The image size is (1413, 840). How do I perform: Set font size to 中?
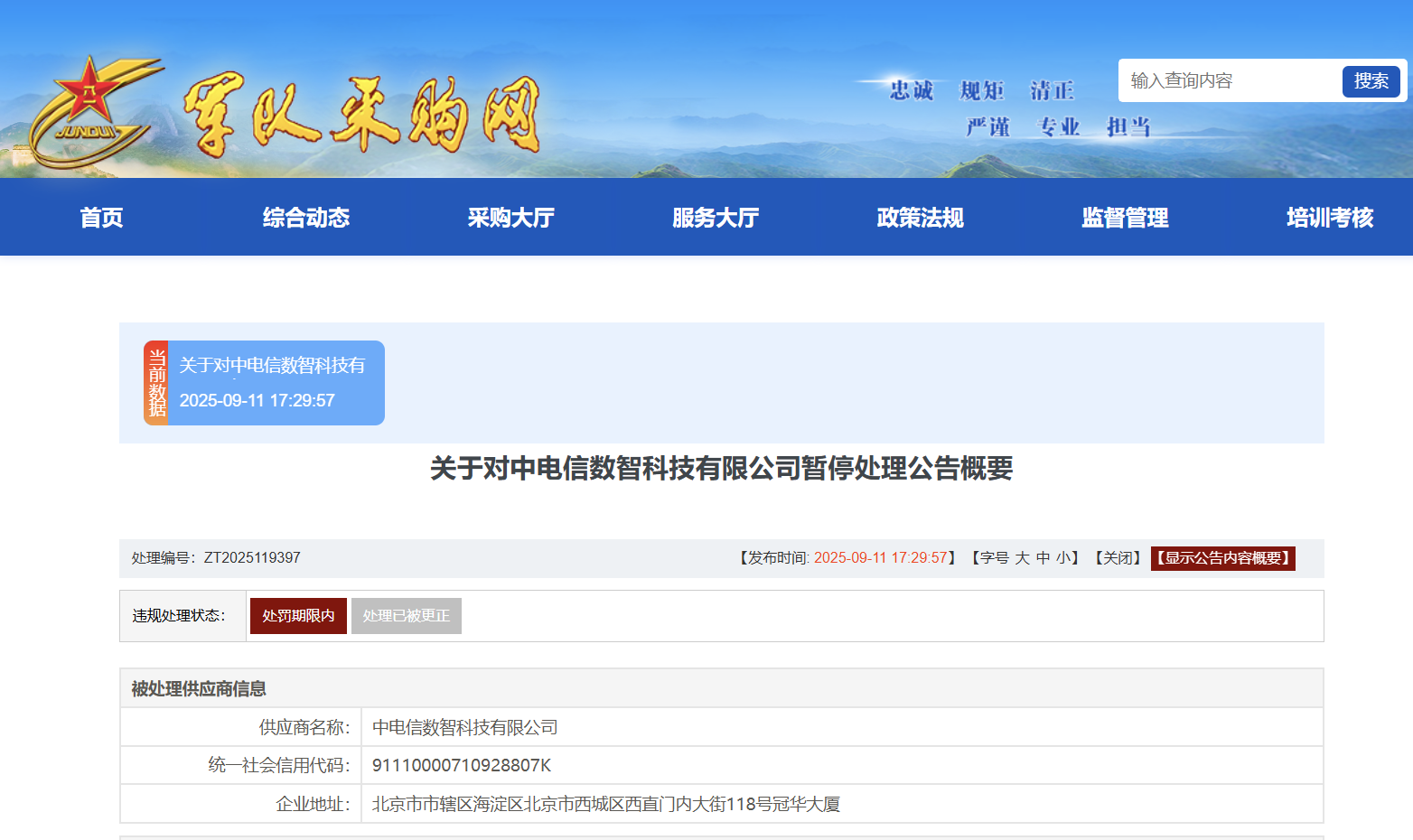(1043, 558)
